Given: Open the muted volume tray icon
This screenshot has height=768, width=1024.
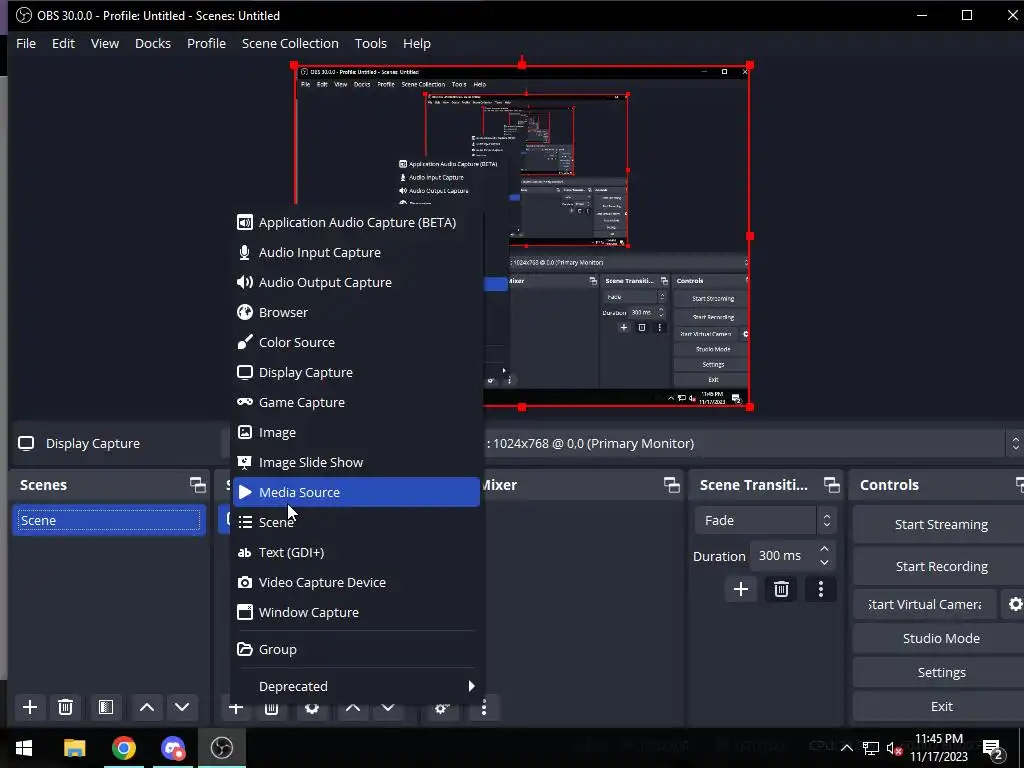Looking at the screenshot, I should click(894, 749).
